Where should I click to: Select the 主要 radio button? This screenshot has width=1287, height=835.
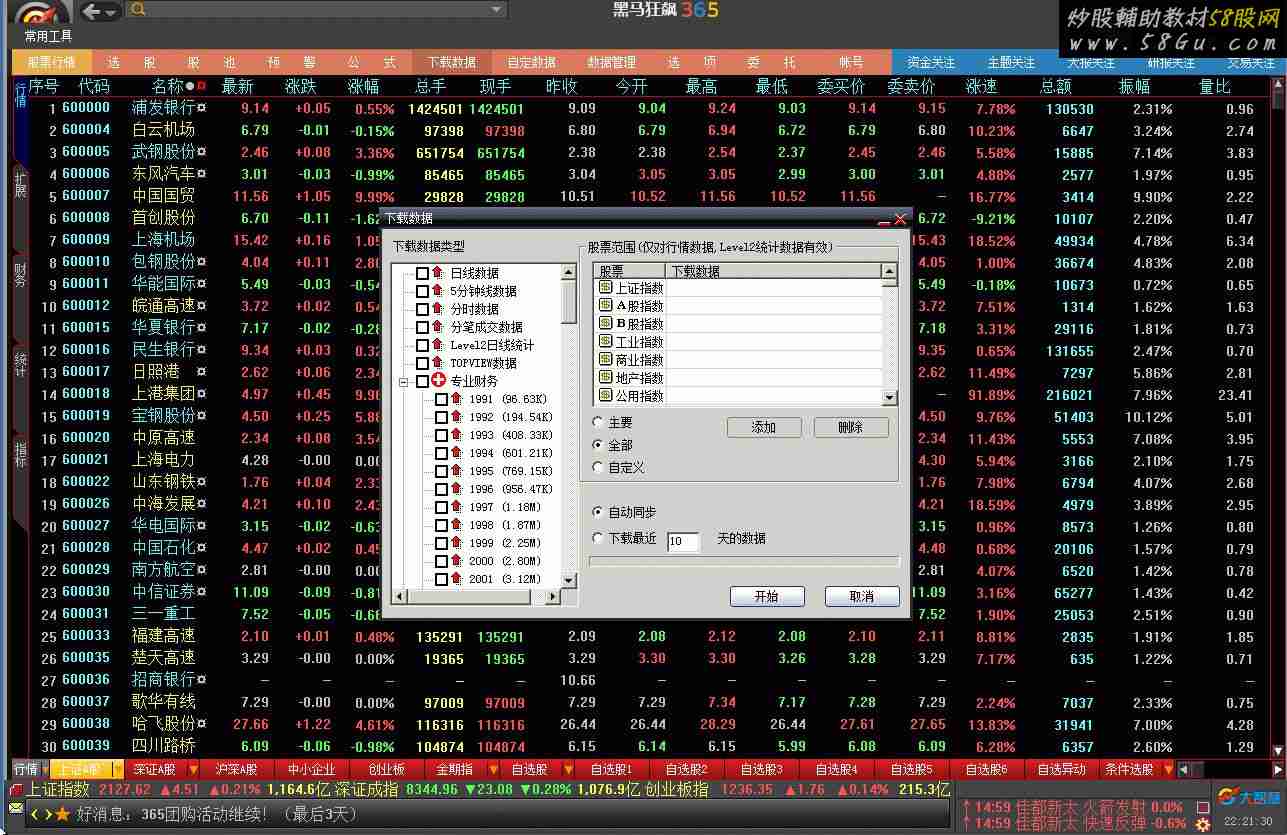pos(598,422)
